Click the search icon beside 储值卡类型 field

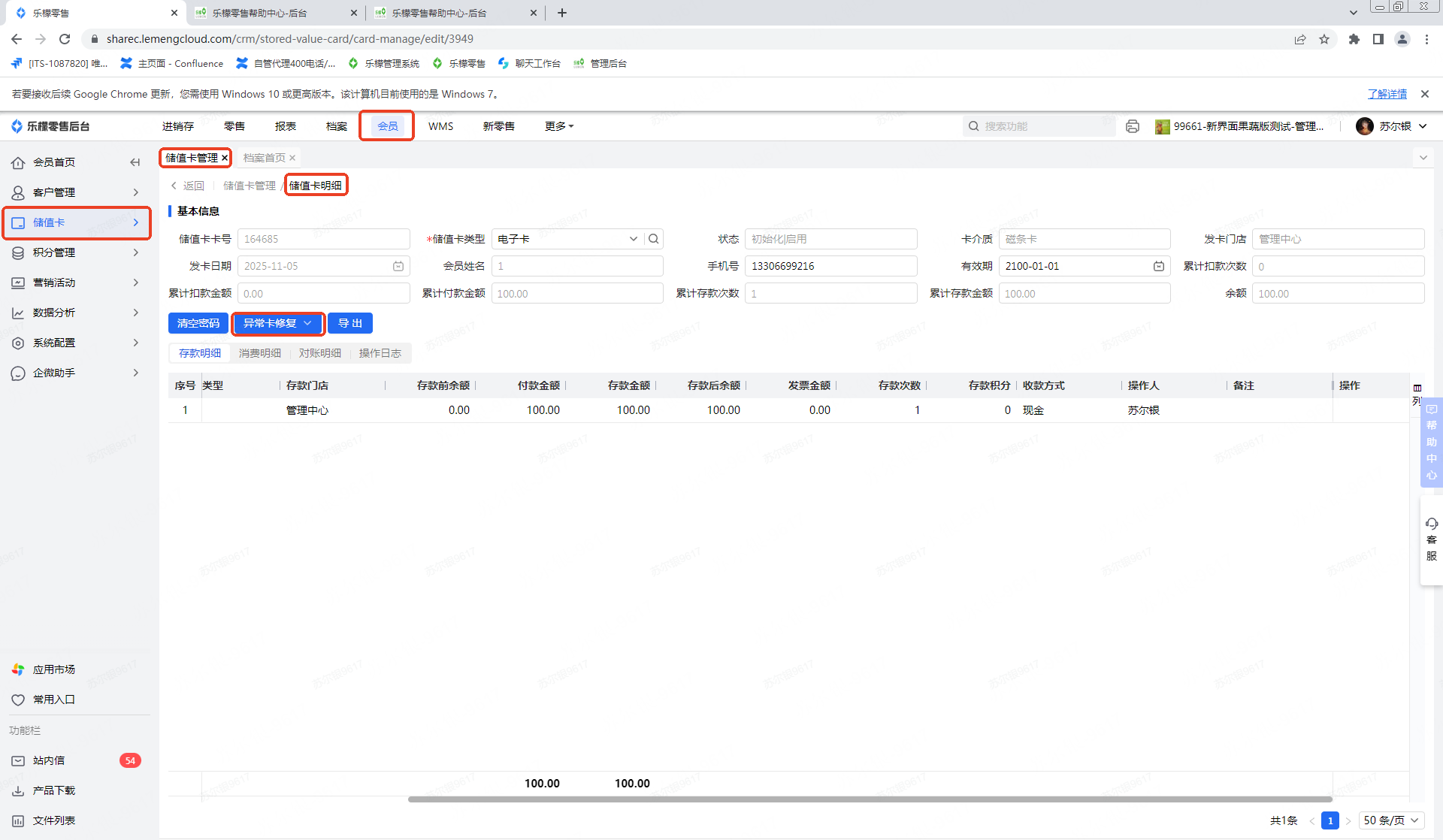click(x=654, y=239)
